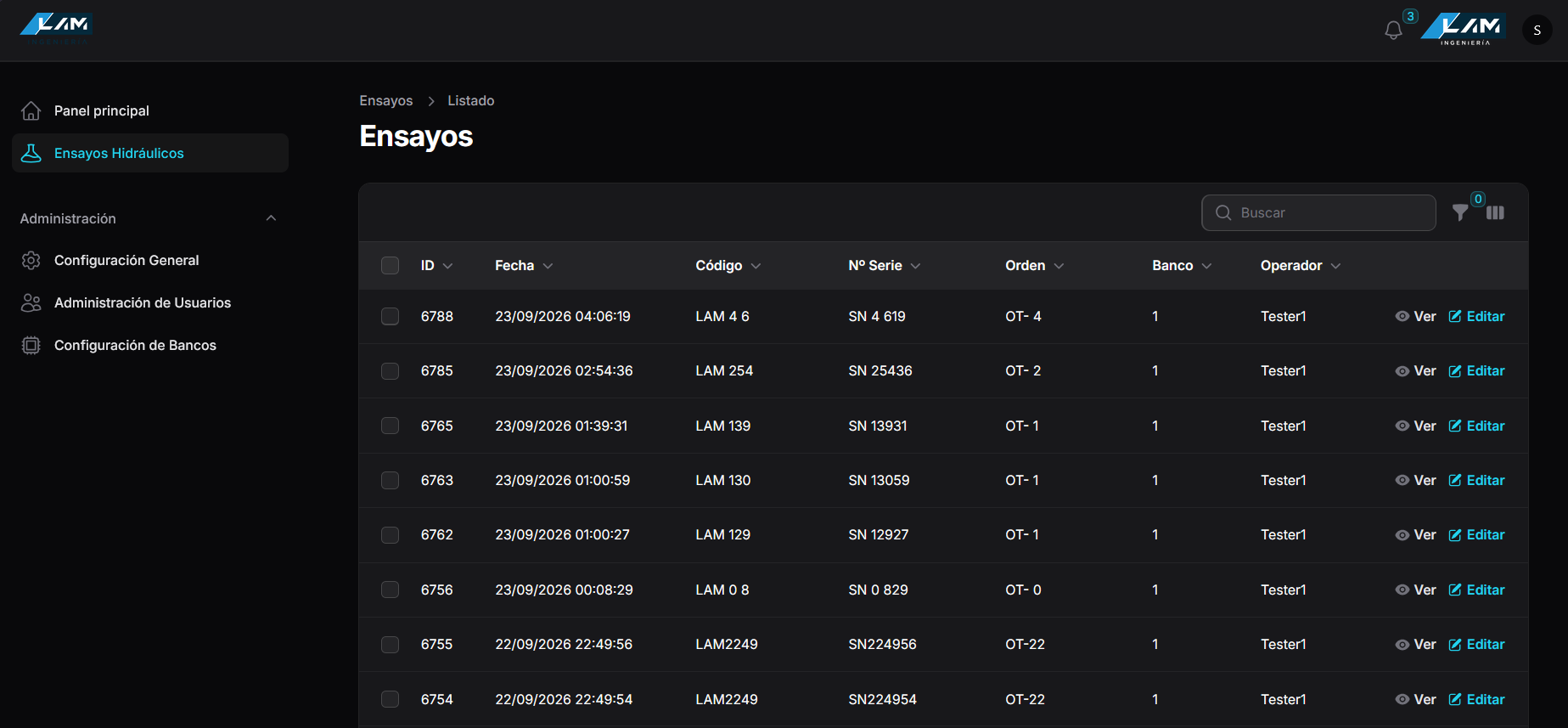Click the gear icon for Configuración General
This screenshot has width=1568, height=728.
click(x=31, y=260)
